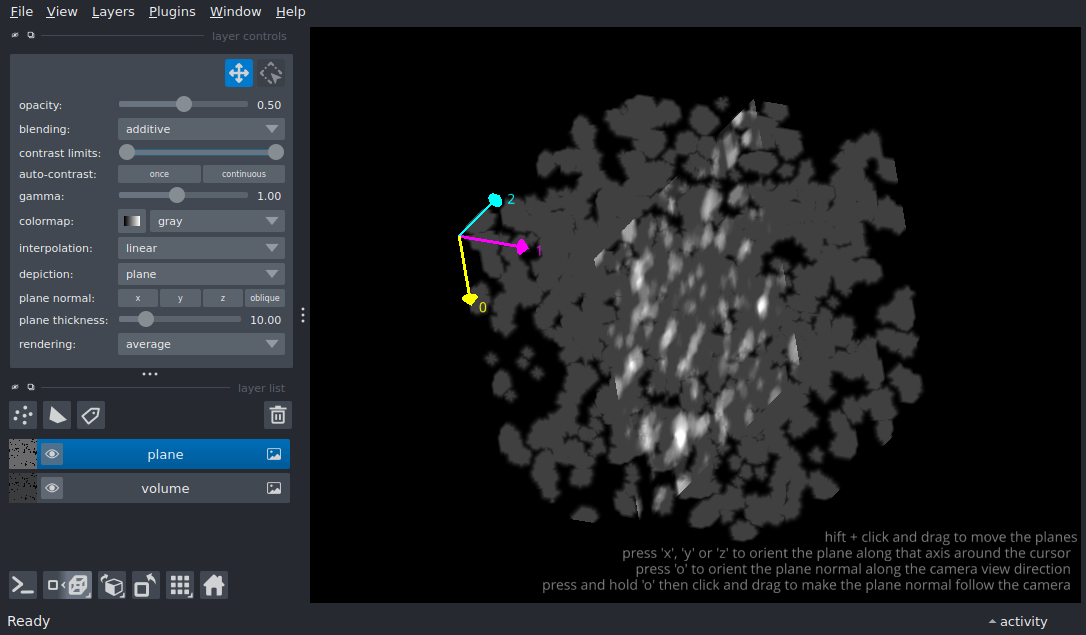Click the transpose dimensions button

coord(146,585)
